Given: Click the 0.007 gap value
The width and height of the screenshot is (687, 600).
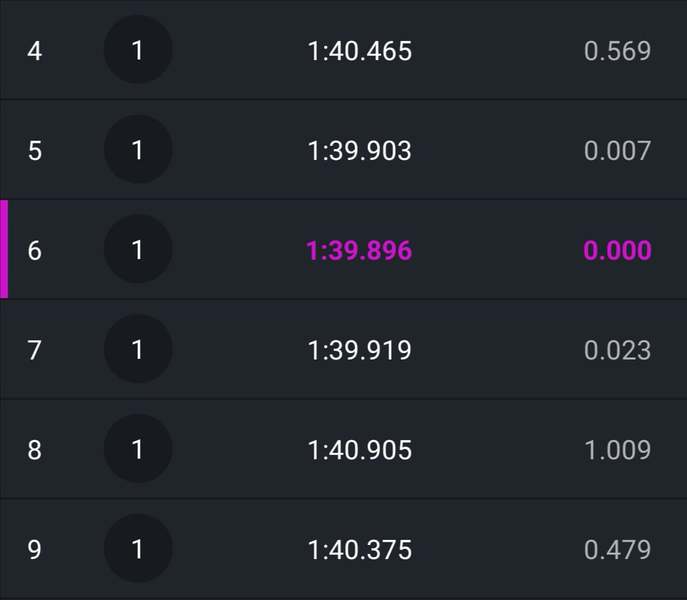Looking at the screenshot, I should 617,151.
